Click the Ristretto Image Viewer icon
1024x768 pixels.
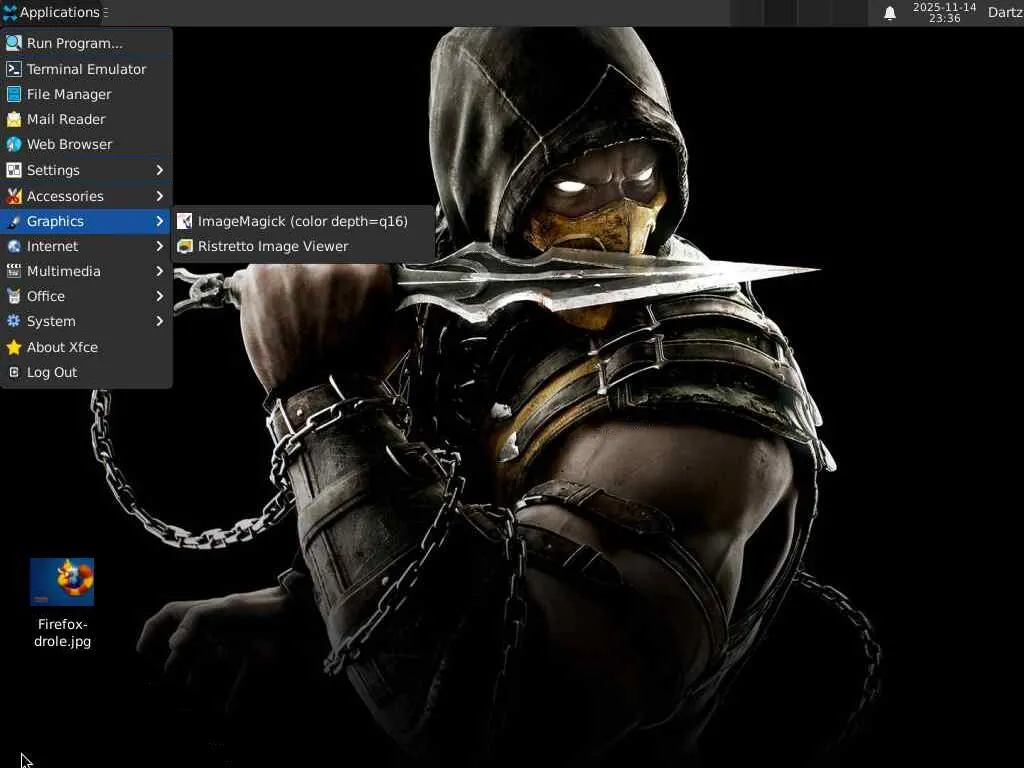tap(185, 246)
